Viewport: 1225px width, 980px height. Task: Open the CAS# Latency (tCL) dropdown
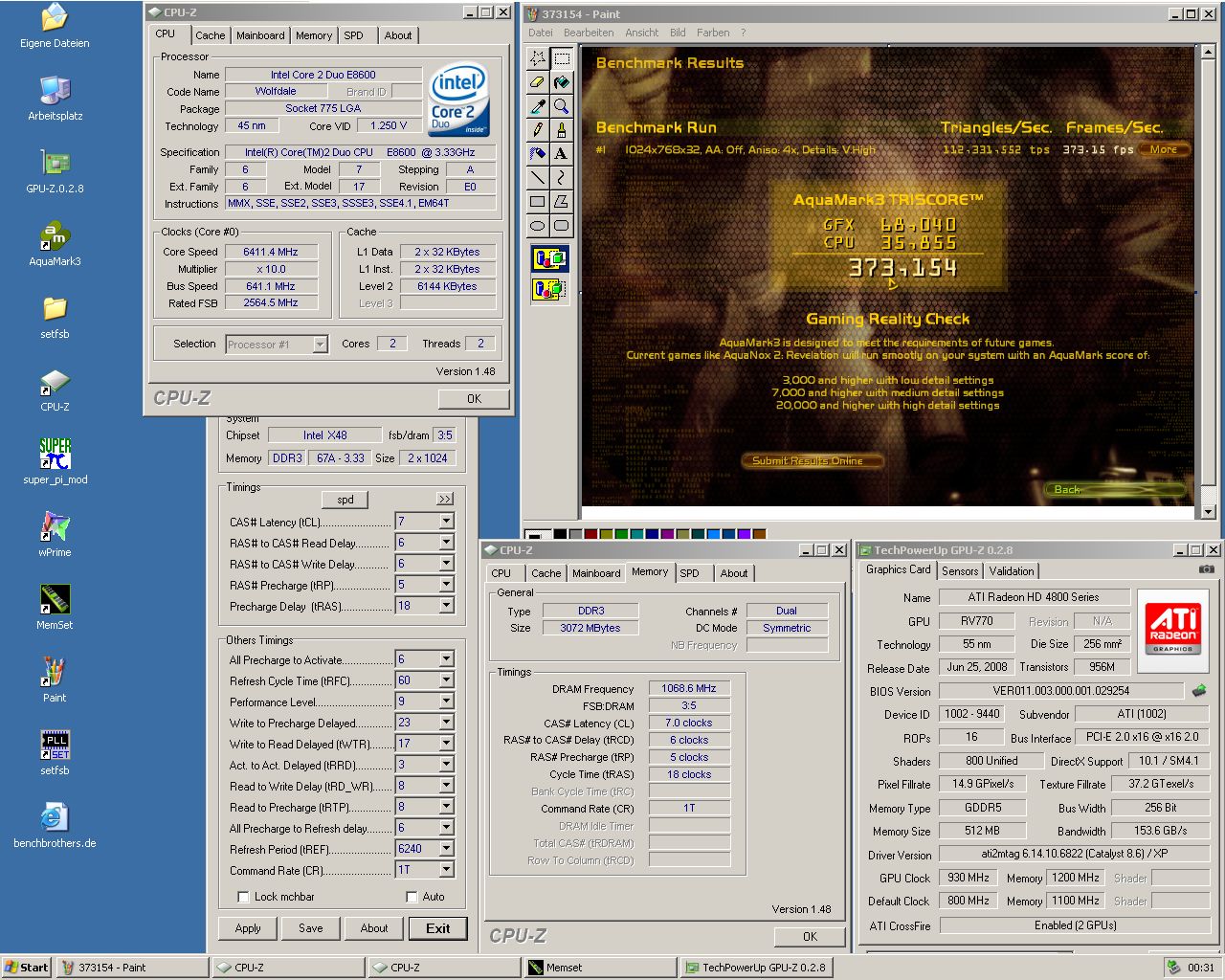click(446, 522)
